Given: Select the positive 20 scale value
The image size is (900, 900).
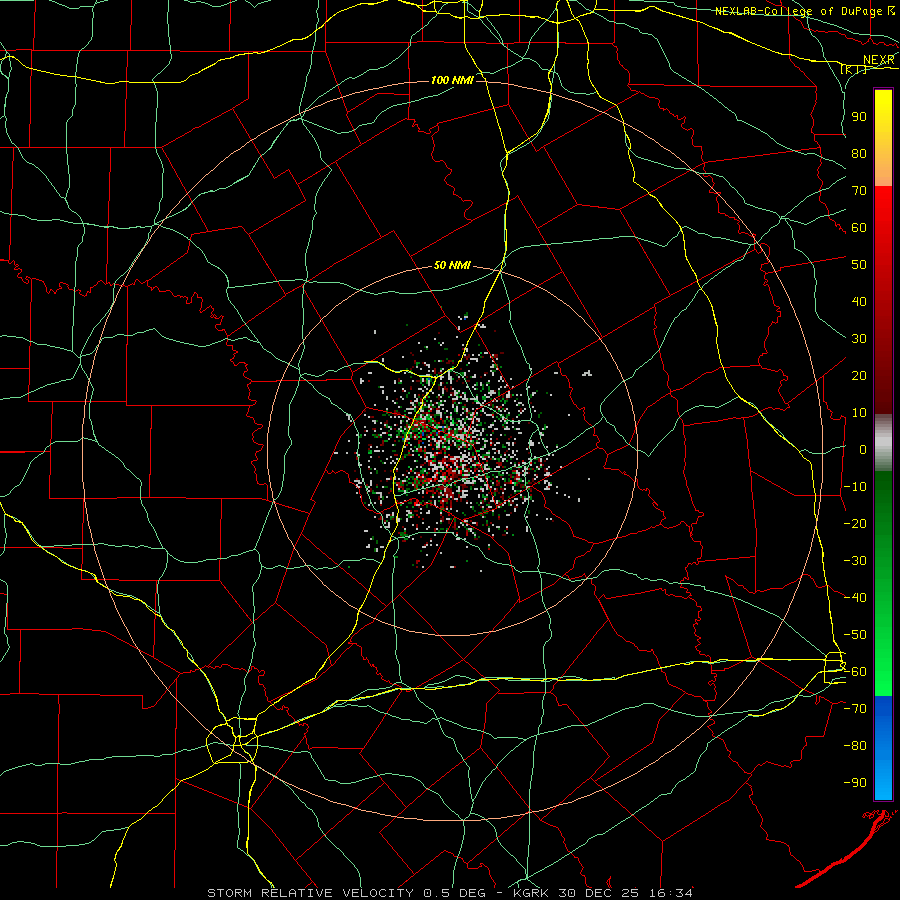Looking at the screenshot, I should (x=859, y=375).
